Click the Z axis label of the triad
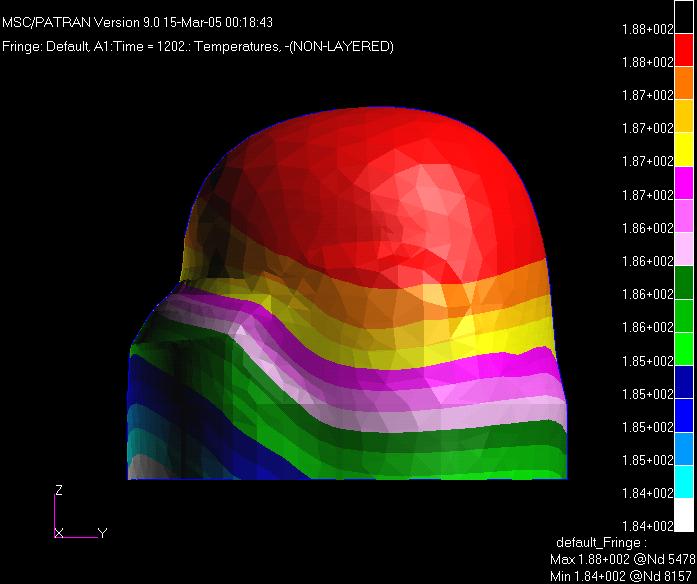This screenshot has width=697, height=584. (59, 490)
